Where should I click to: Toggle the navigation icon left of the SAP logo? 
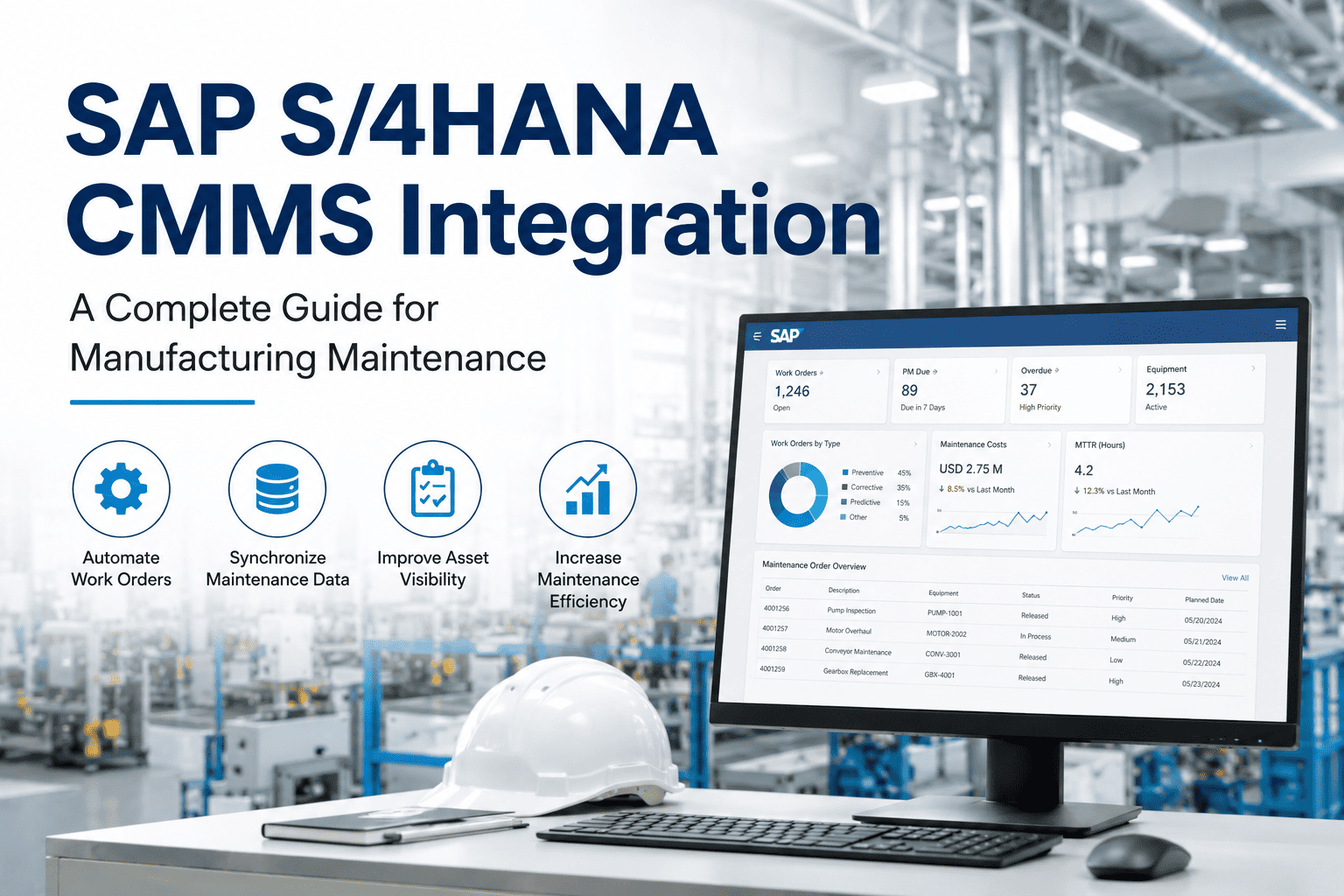[x=757, y=336]
